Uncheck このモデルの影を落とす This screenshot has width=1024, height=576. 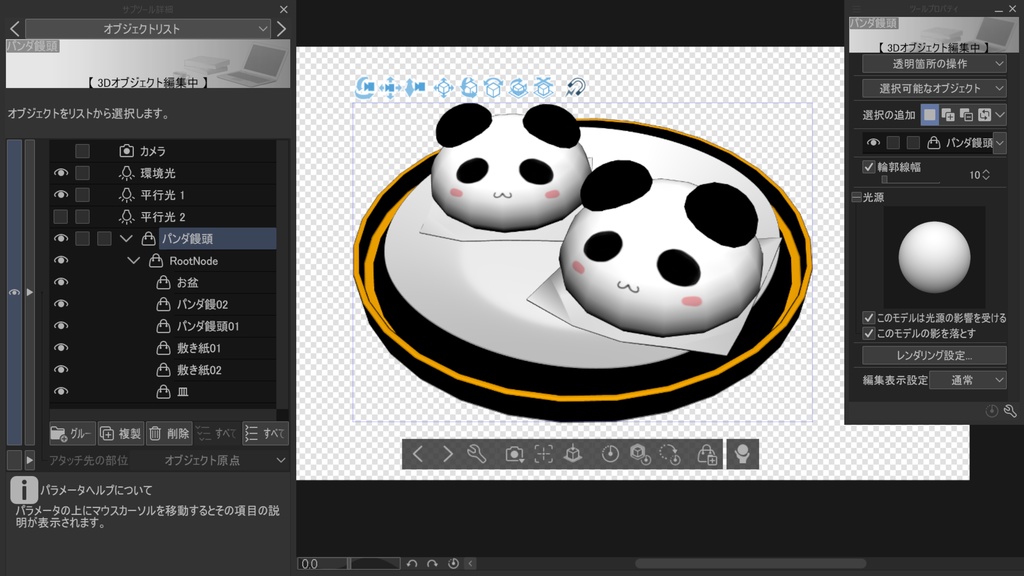point(869,334)
